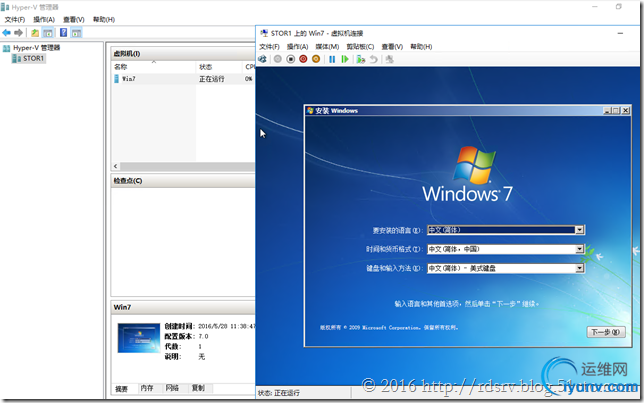Switch to 网络 tab

coord(172,388)
